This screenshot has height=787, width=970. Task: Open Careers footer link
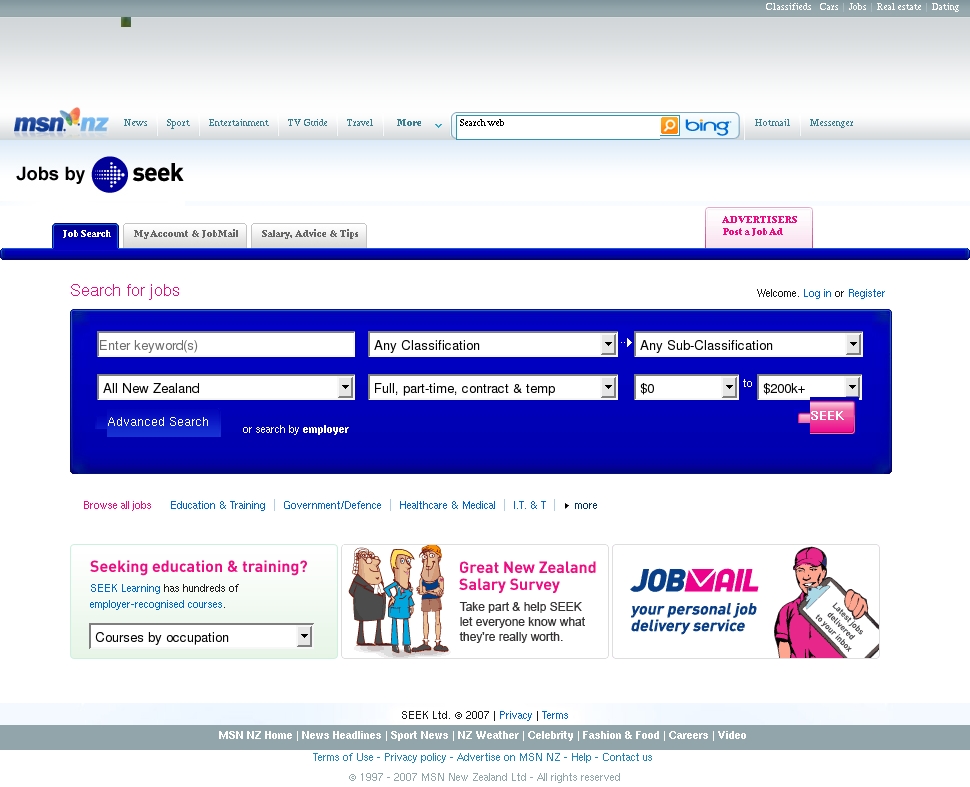click(x=688, y=735)
